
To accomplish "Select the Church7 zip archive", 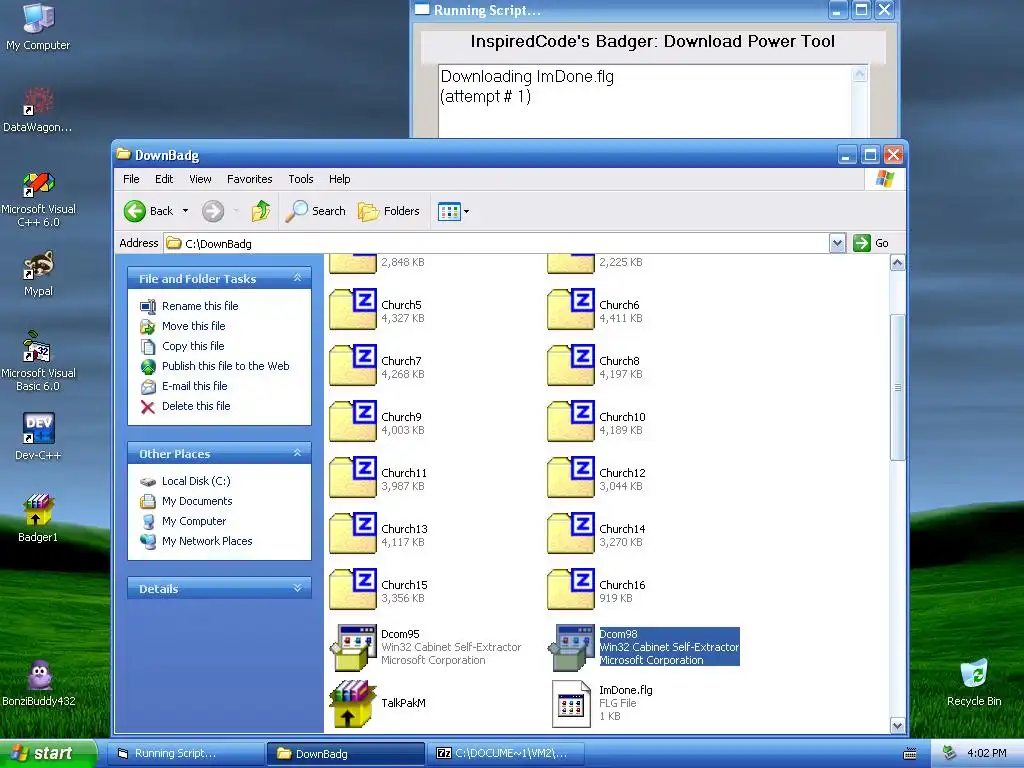I will tap(353, 366).
